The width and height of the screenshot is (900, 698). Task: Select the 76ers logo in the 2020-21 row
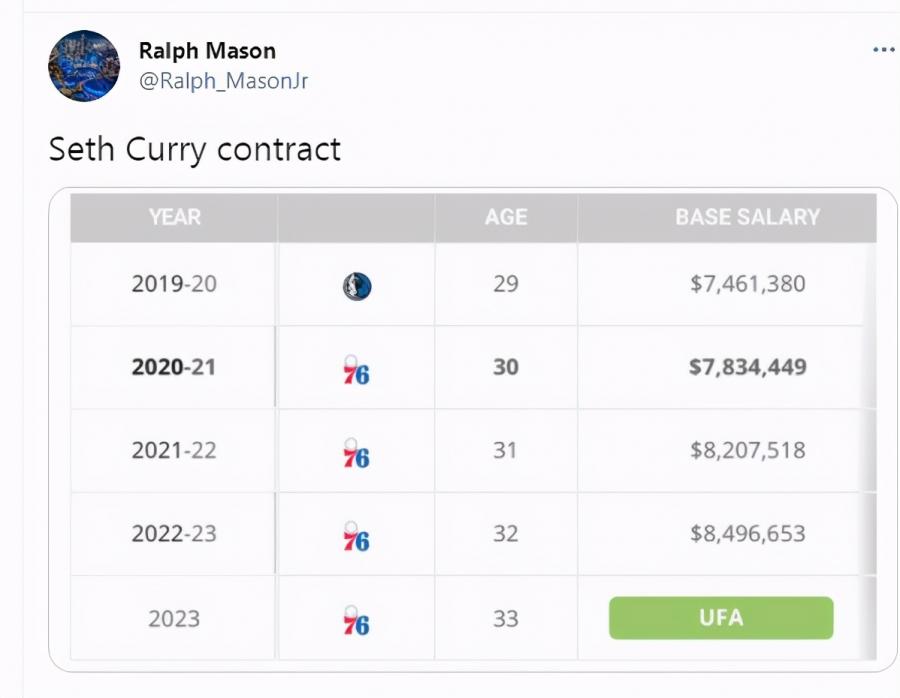coord(354,367)
